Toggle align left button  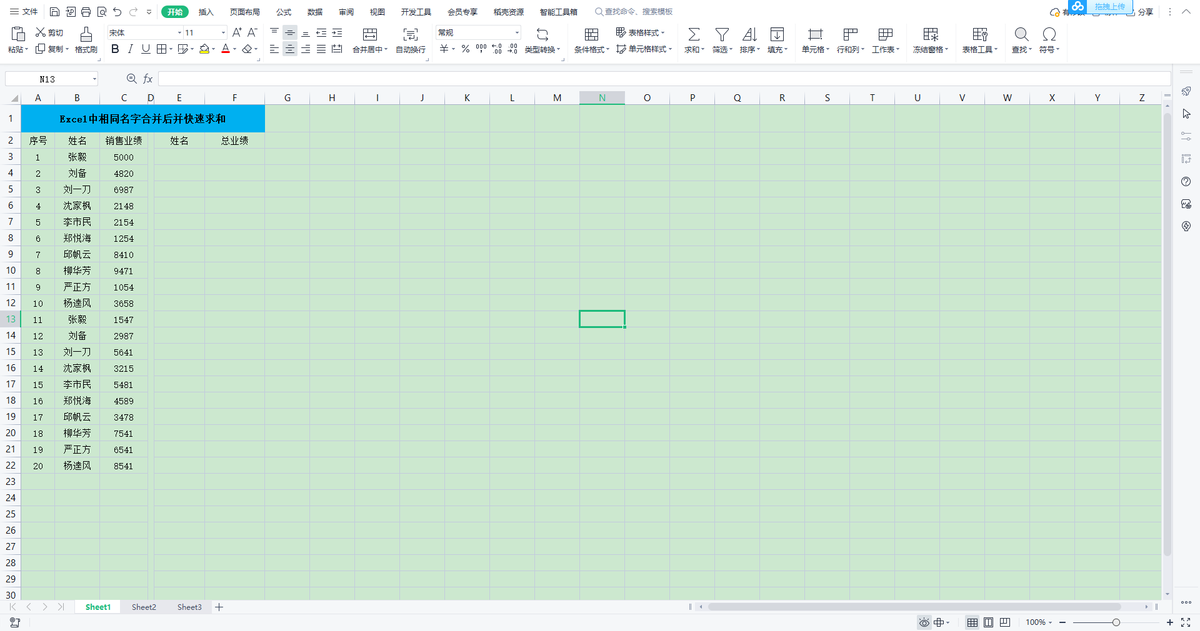point(274,49)
